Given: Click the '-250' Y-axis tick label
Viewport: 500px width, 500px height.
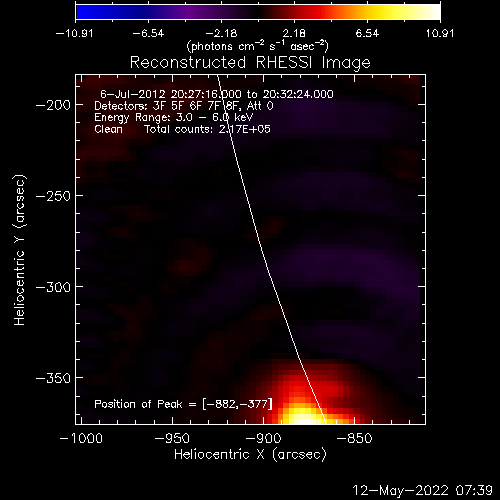Looking at the screenshot, I should point(53,196).
